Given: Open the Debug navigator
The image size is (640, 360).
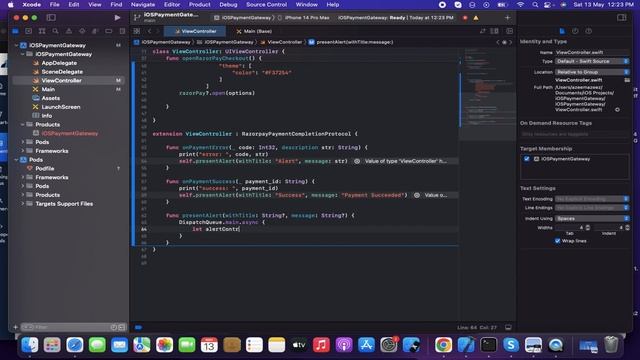Looking at the screenshot, I should click(95, 31).
